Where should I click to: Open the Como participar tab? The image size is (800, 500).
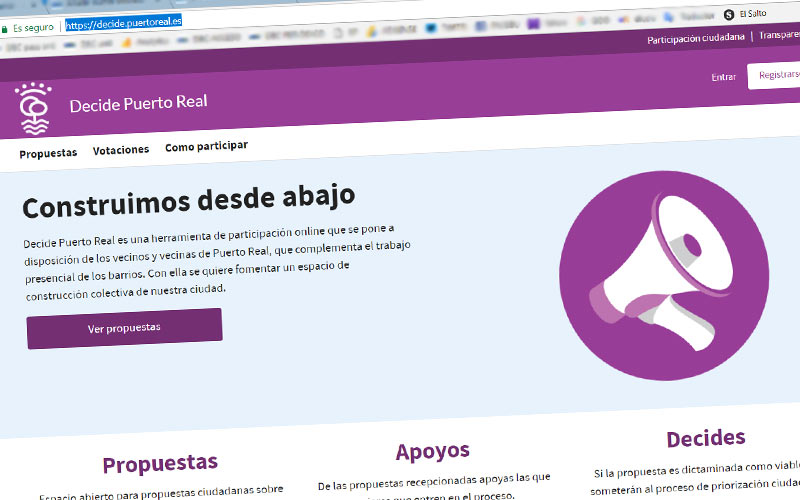[206, 146]
